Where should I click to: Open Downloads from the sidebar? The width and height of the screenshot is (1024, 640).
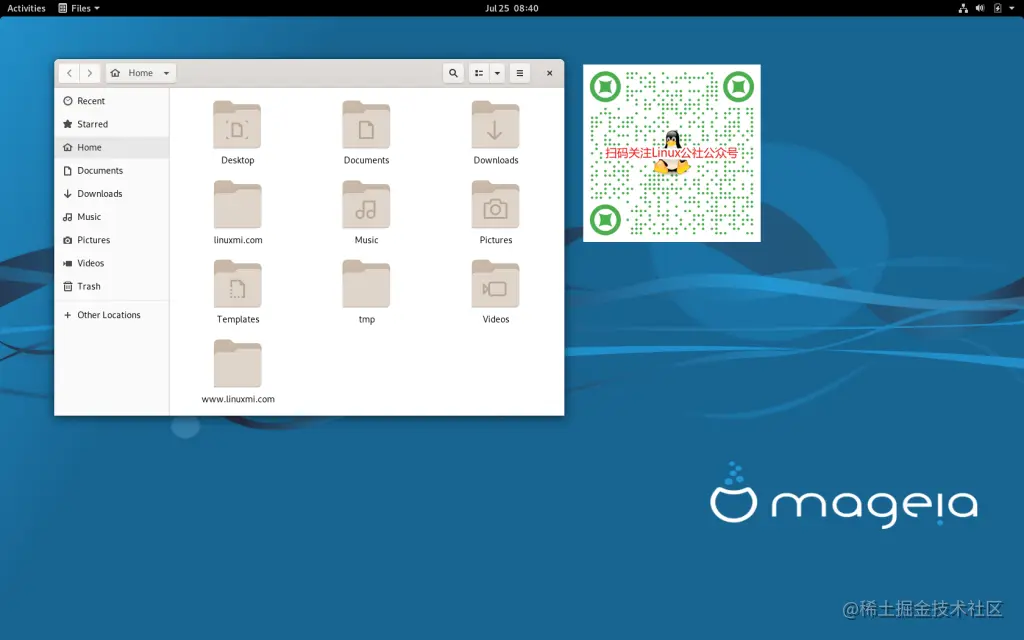(112, 194)
